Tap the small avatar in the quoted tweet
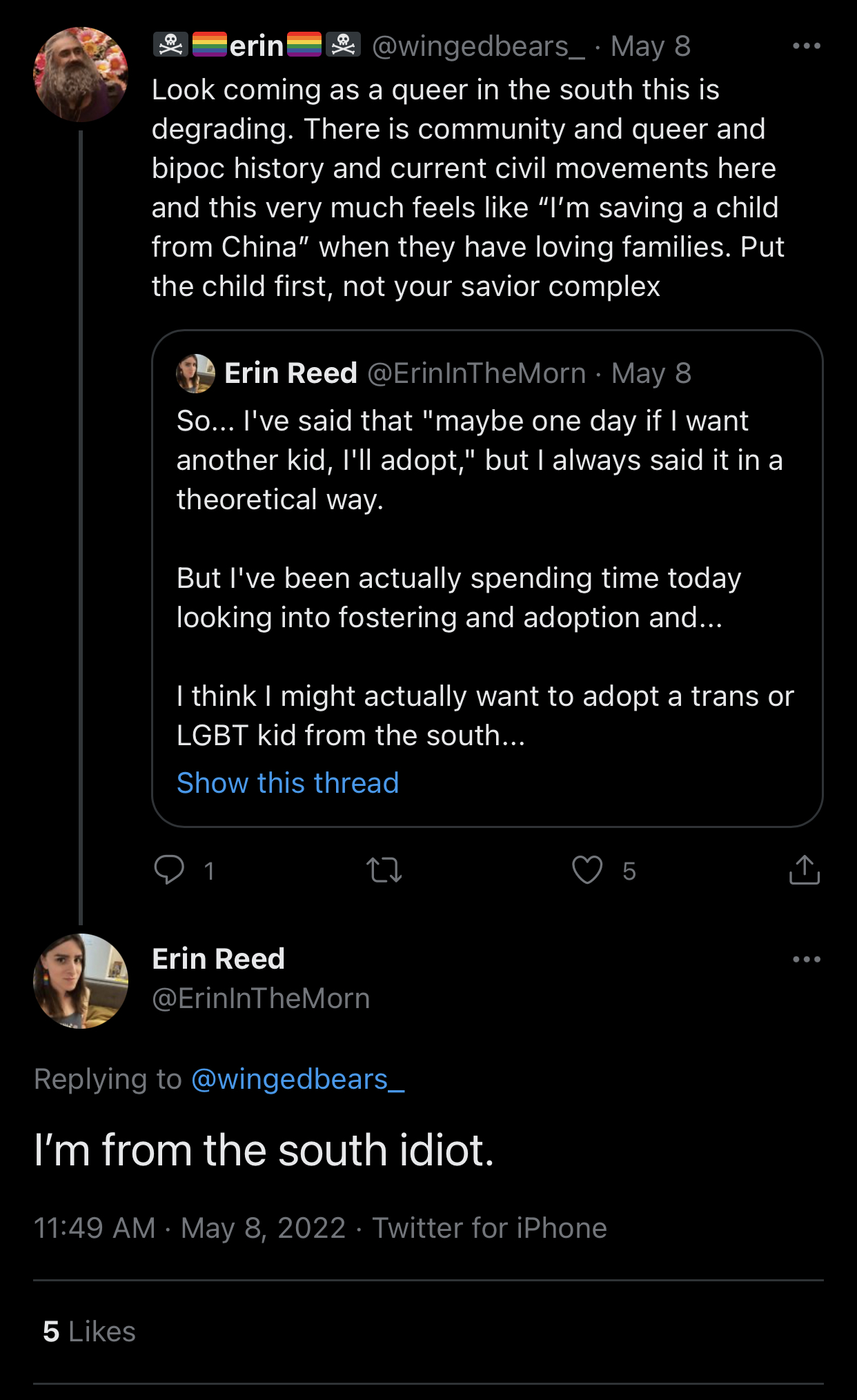The width and height of the screenshot is (857, 1400). (x=196, y=373)
